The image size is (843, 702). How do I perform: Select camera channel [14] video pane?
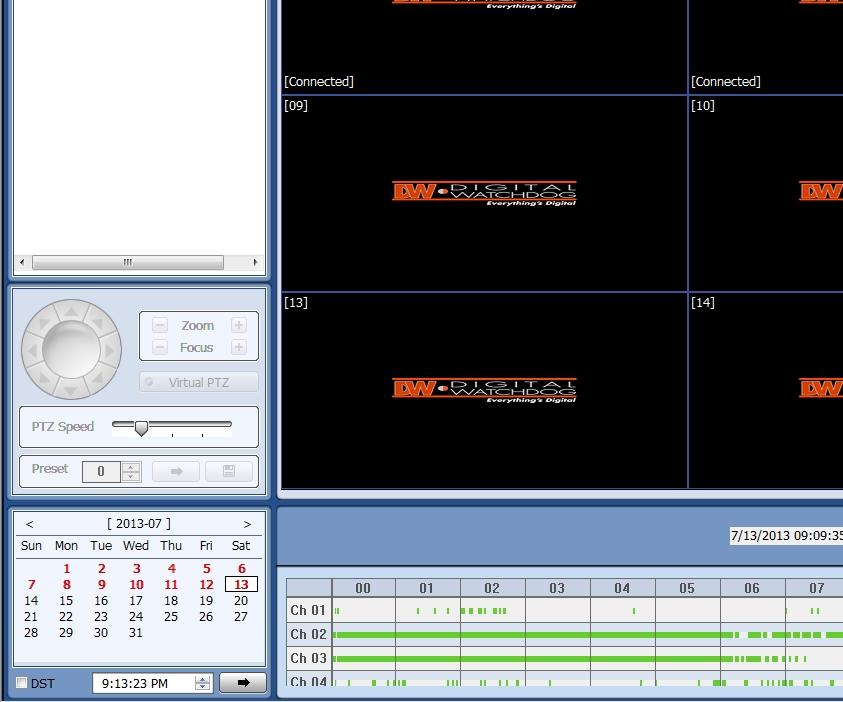tap(766, 391)
